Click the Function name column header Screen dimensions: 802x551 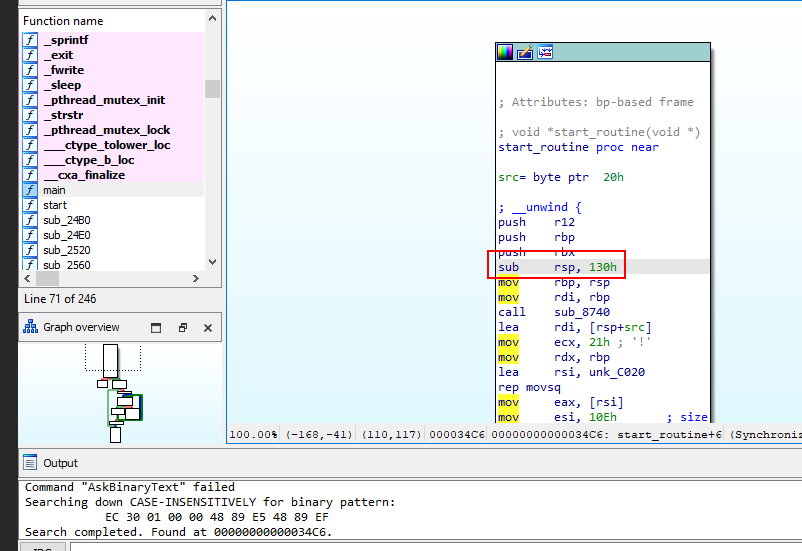click(x=63, y=20)
